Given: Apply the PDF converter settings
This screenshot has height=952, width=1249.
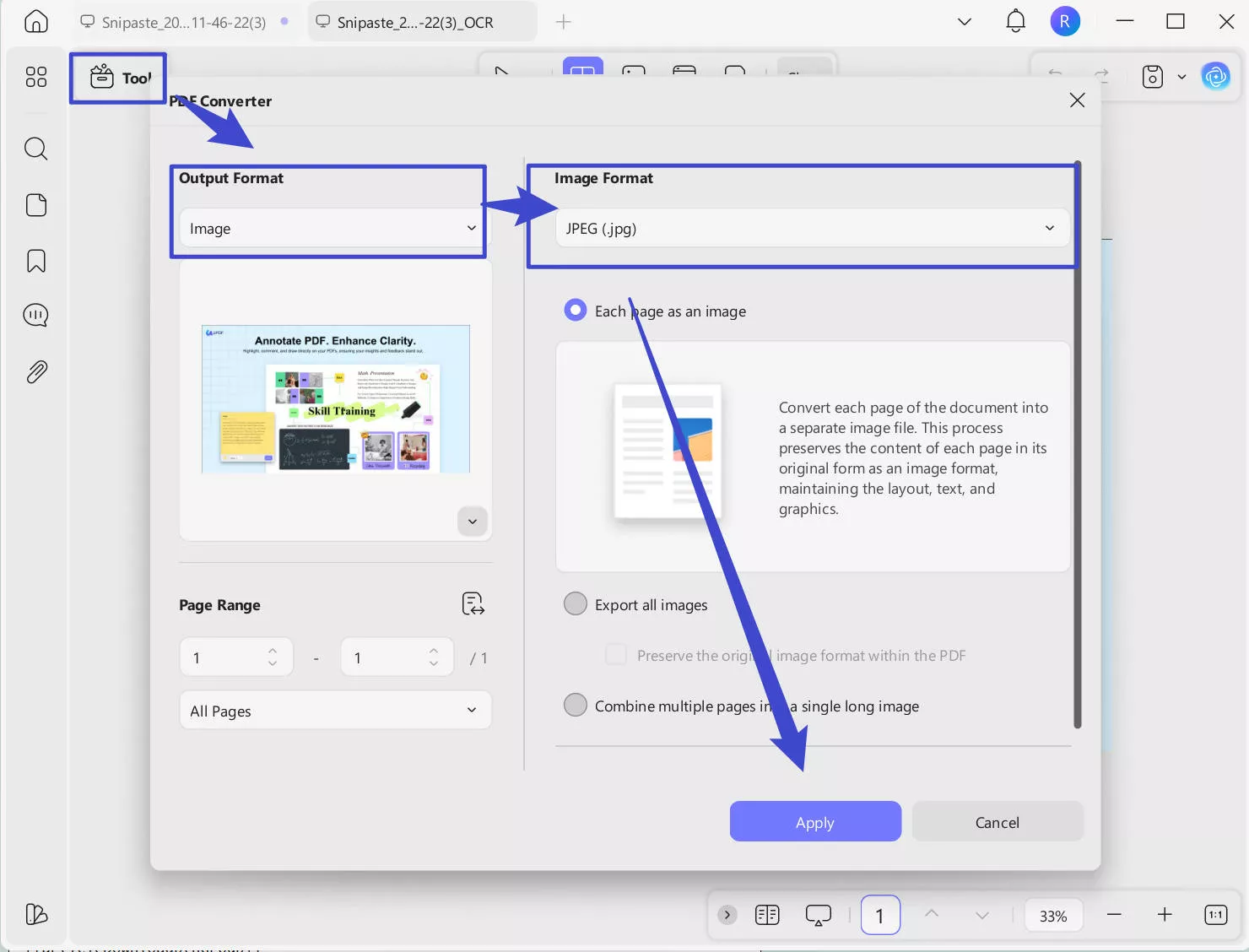Looking at the screenshot, I should click(814, 821).
